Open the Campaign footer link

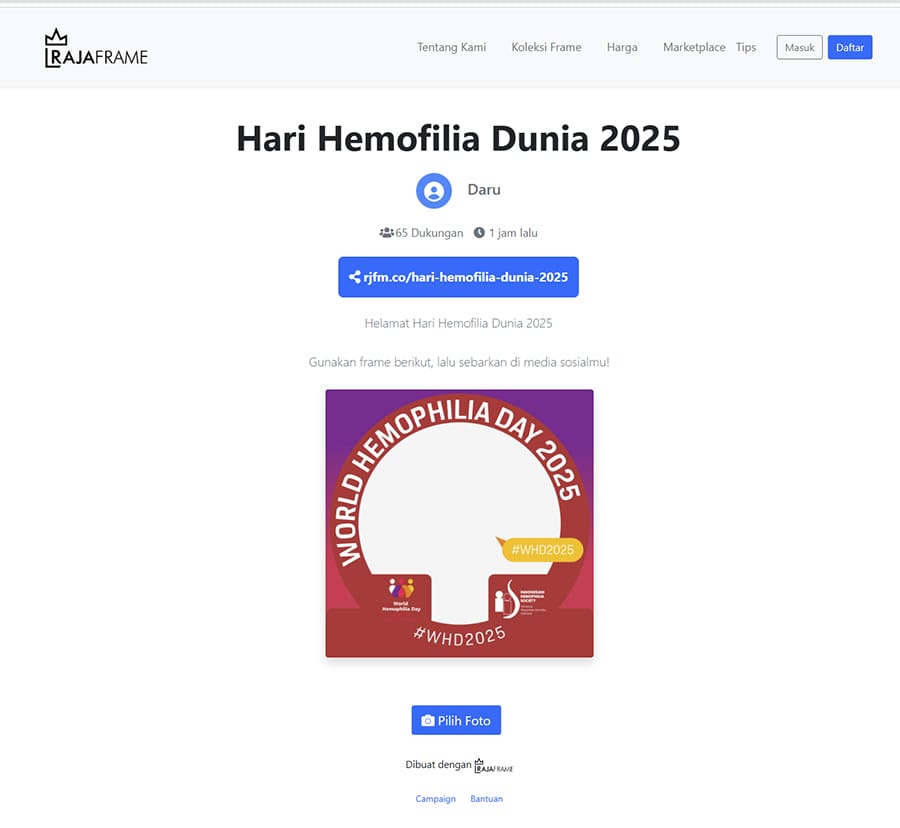pyautogui.click(x=435, y=799)
